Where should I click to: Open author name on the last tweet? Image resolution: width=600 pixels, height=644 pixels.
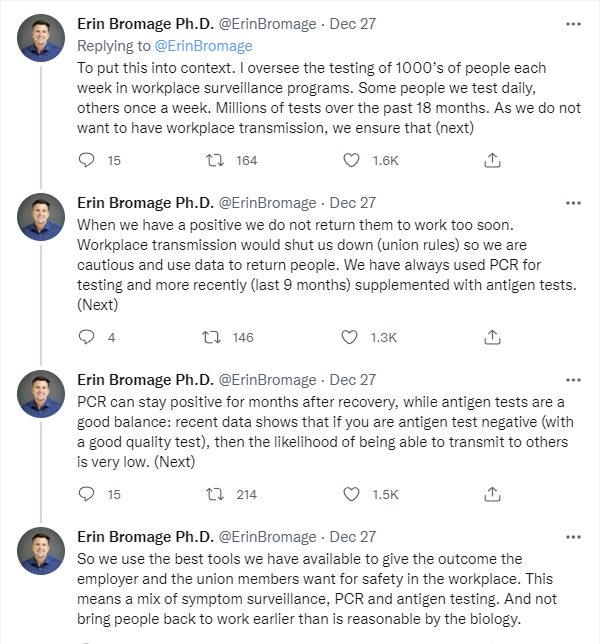click(x=145, y=537)
